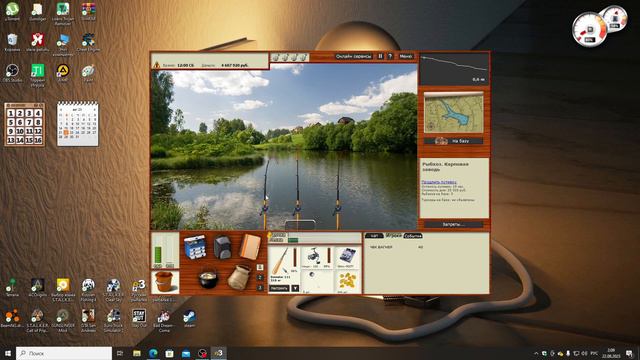Image resolution: width=640 pixels, height=360 pixels.
Task: Open the Steam desktop shortcut
Action: click(189, 318)
